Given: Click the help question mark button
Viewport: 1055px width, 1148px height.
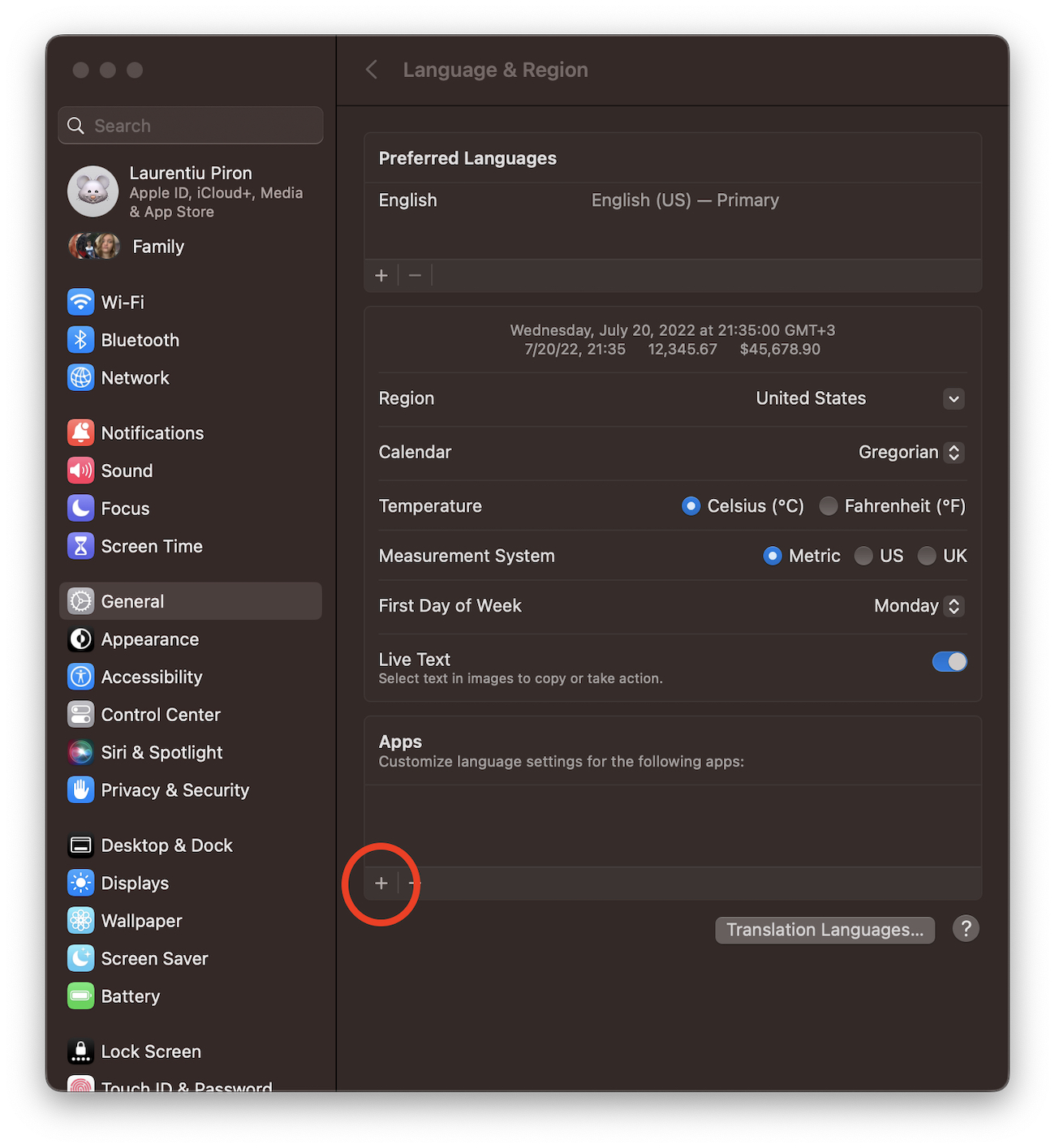Looking at the screenshot, I should tap(965, 929).
